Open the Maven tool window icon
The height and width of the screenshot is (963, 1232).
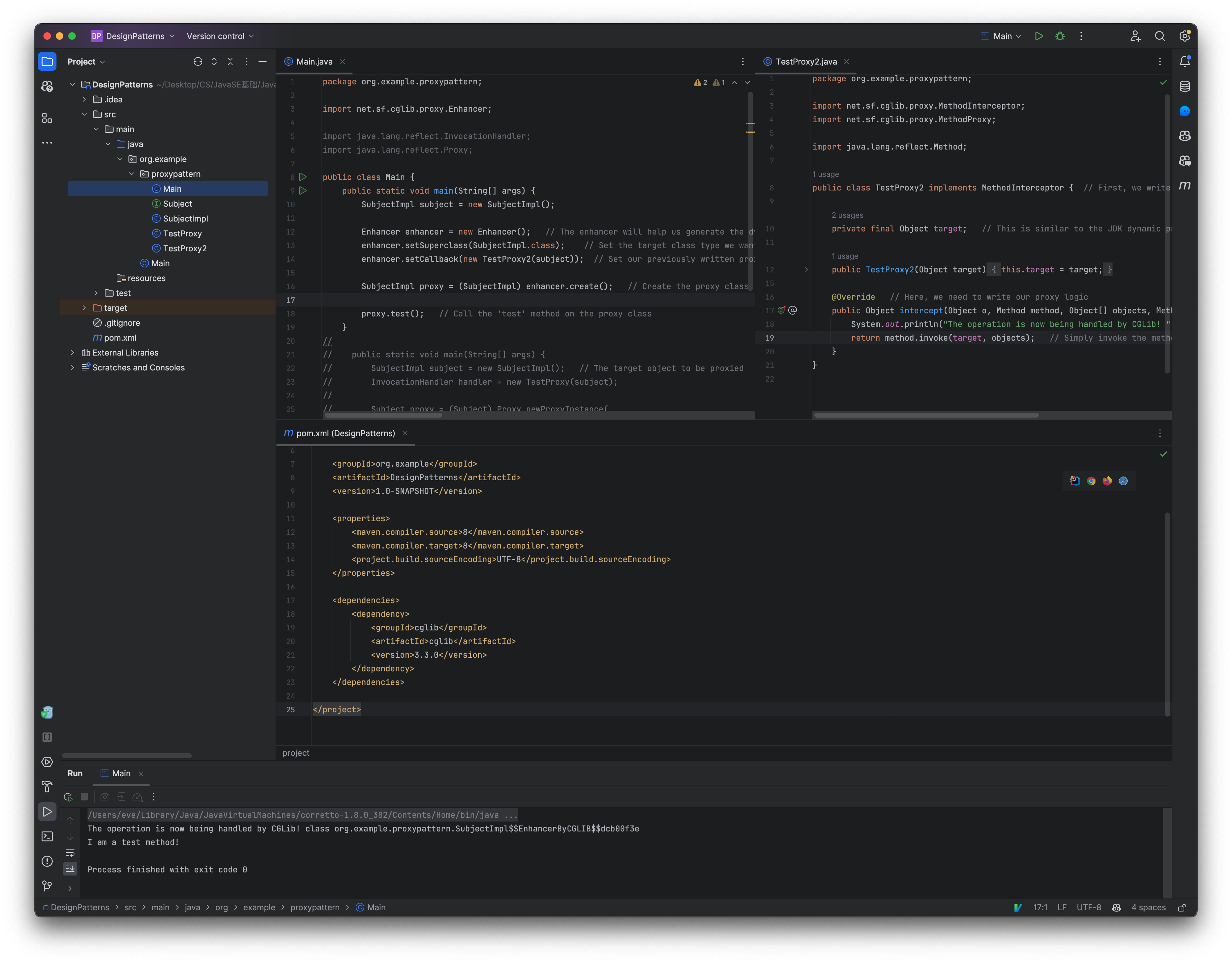point(1185,186)
